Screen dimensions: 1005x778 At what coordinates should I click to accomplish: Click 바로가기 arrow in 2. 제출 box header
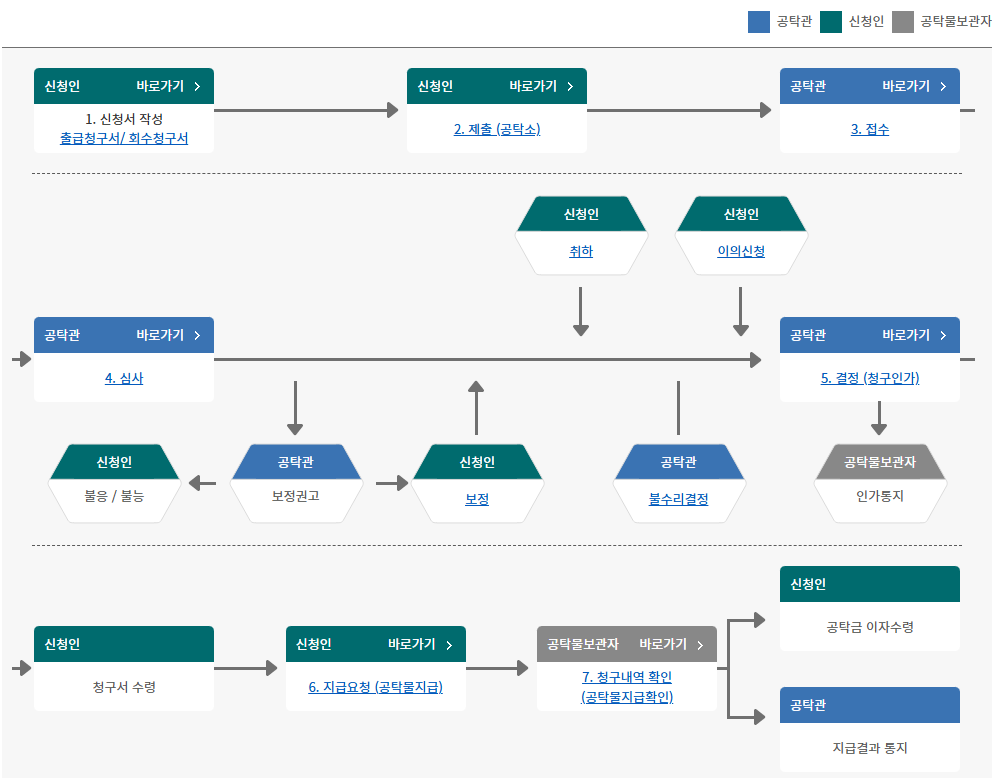(570, 86)
